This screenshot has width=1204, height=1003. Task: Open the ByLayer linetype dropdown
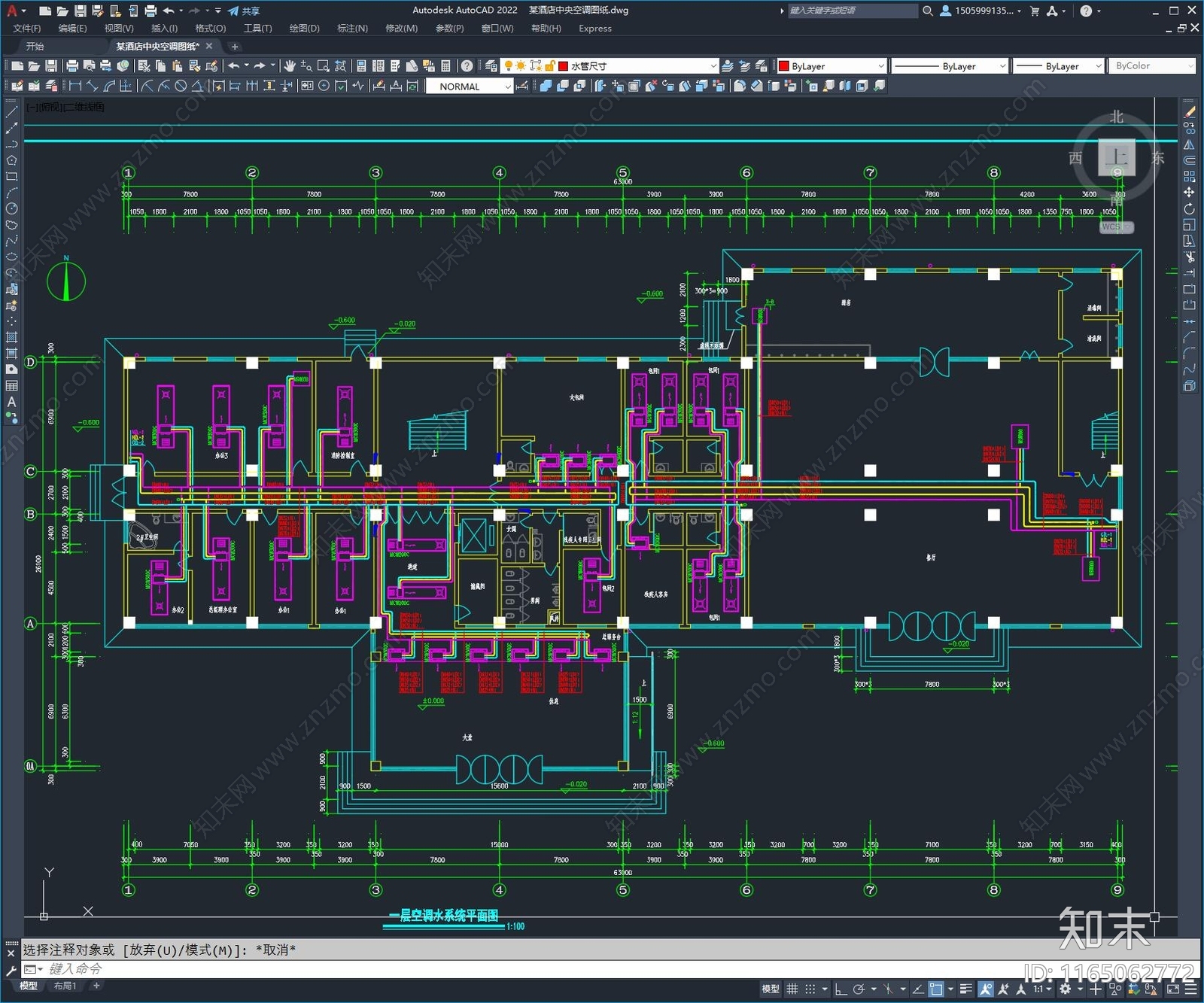[948, 66]
